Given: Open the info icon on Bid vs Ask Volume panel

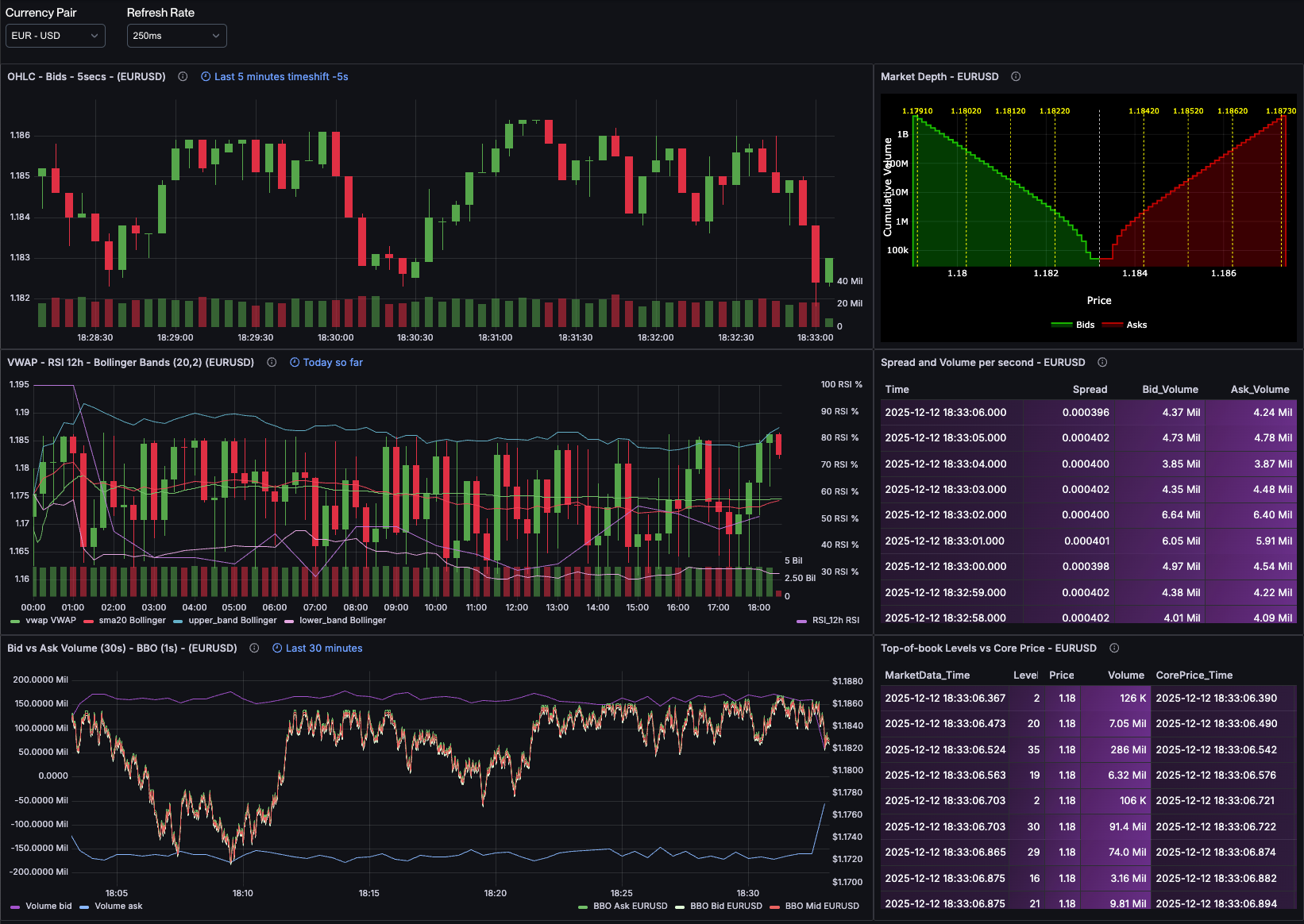Looking at the screenshot, I should pyautogui.click(x=253, y=648).
